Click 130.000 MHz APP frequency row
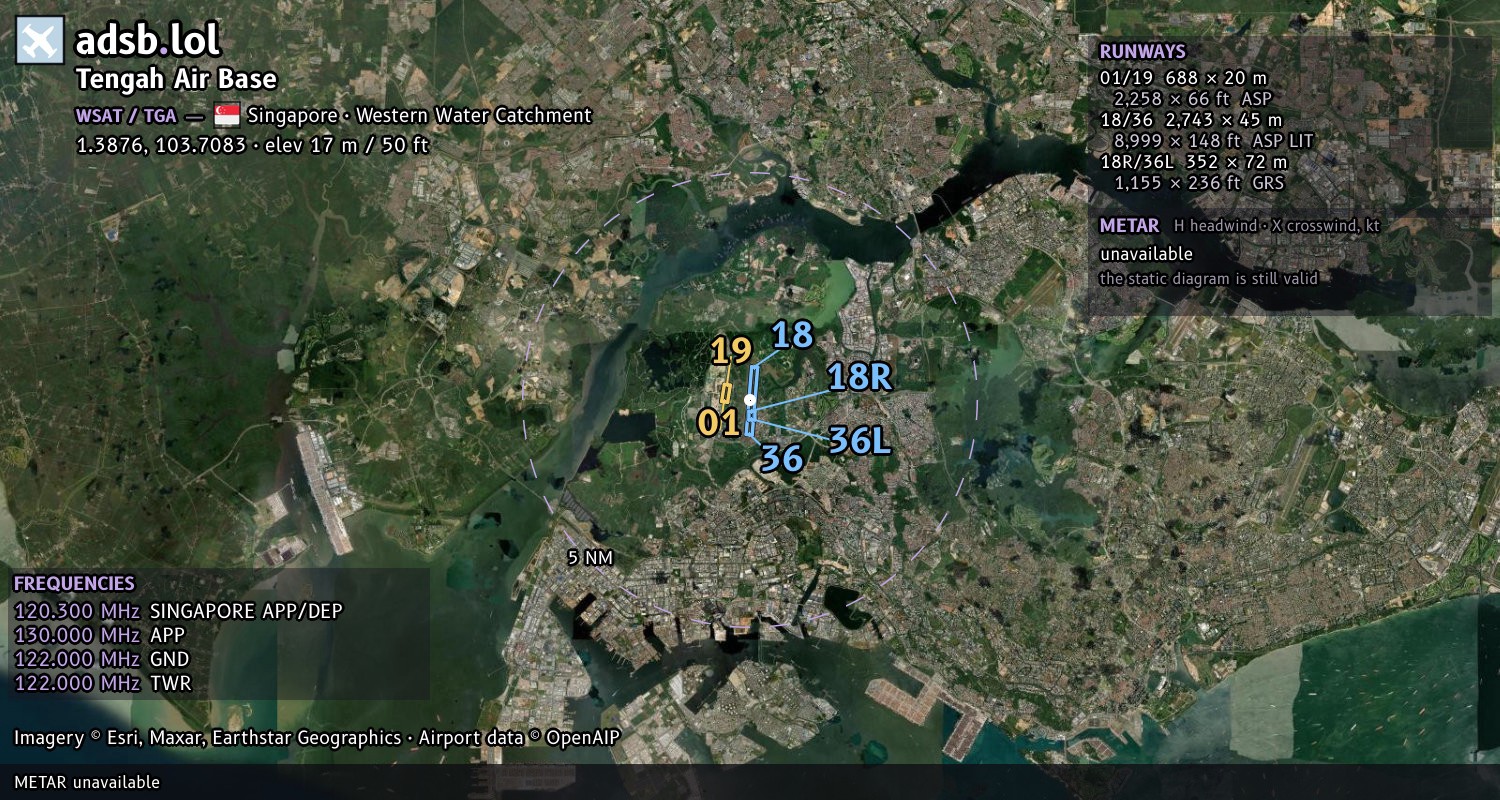Screen dimensions: 1500x800 (99, 635)
